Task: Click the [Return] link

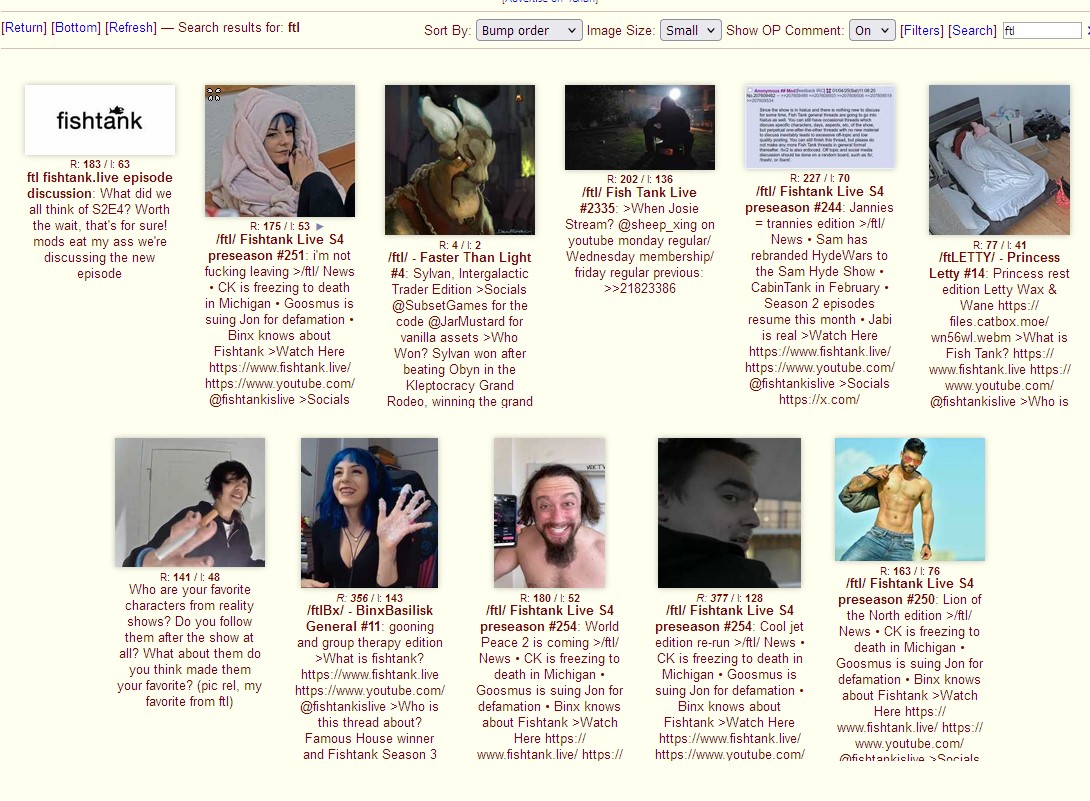Action: click(24, 28)
